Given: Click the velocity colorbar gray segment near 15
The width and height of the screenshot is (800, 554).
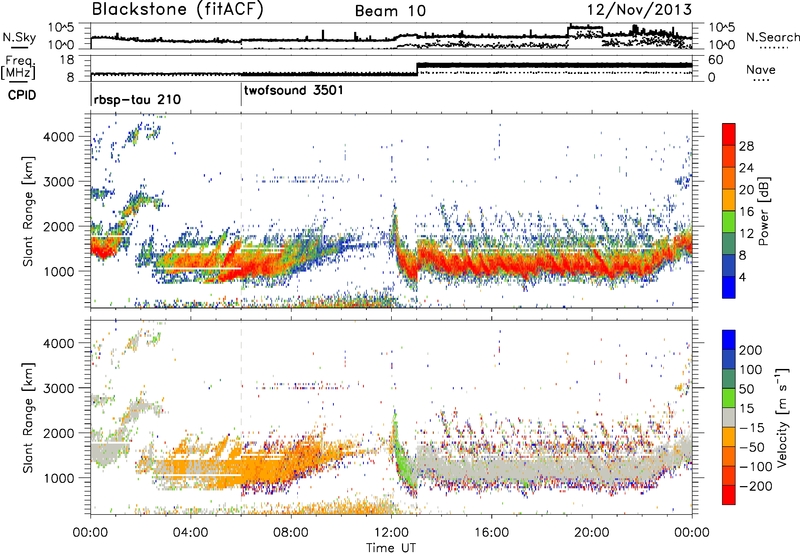Looking at the screenshot, I should [729, 417].
